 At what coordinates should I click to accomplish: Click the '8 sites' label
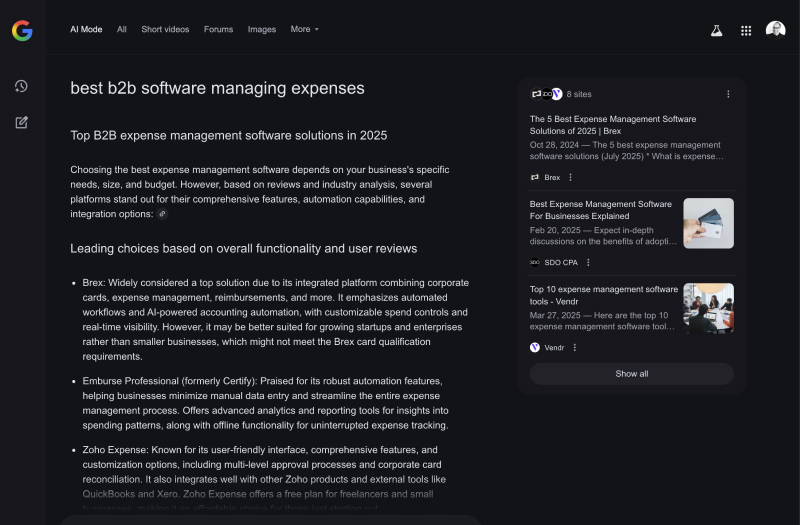(x=579, y=94)
